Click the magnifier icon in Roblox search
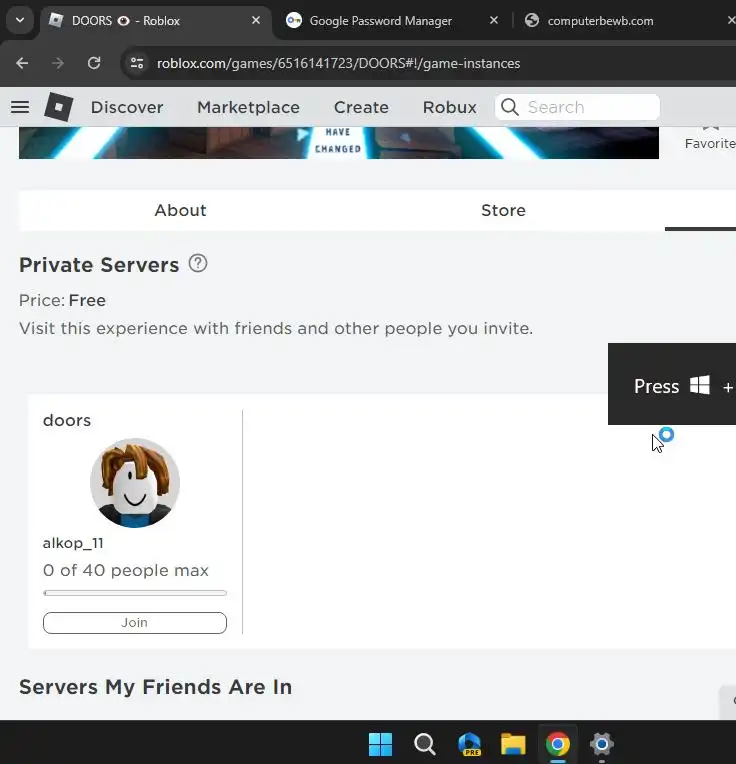The width and height of the screenshot is (736, 764). point(510,107)
